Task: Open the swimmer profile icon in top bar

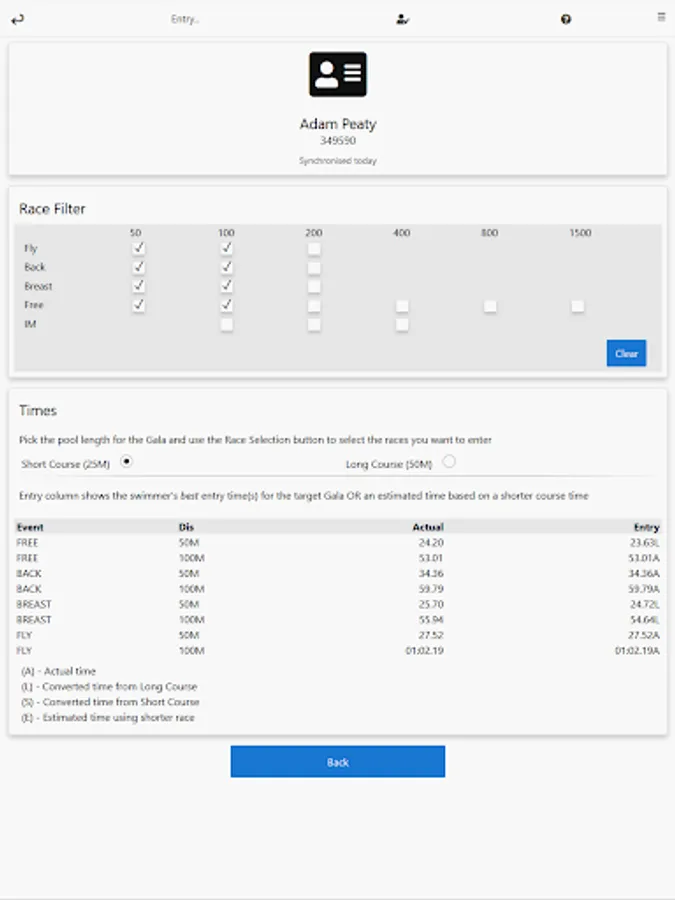Action: (x=402, y=20)
